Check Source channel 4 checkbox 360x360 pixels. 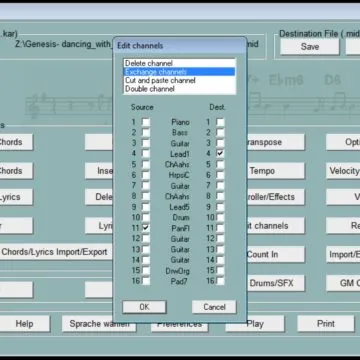[146, 154]
